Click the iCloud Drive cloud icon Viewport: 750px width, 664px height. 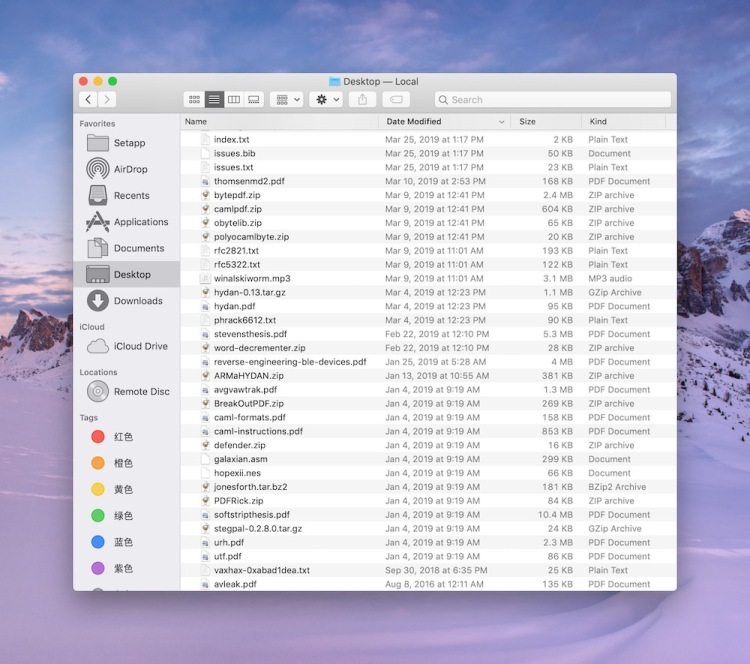[98, 346]
